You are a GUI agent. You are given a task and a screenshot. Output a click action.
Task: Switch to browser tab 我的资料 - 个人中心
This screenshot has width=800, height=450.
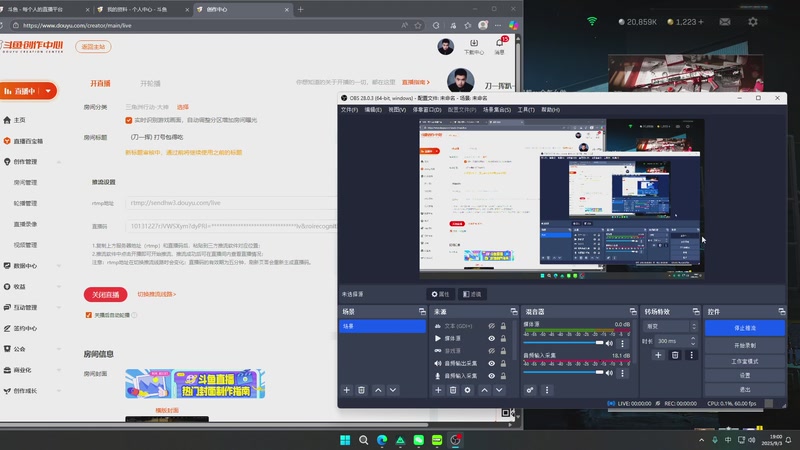[142, 10]
